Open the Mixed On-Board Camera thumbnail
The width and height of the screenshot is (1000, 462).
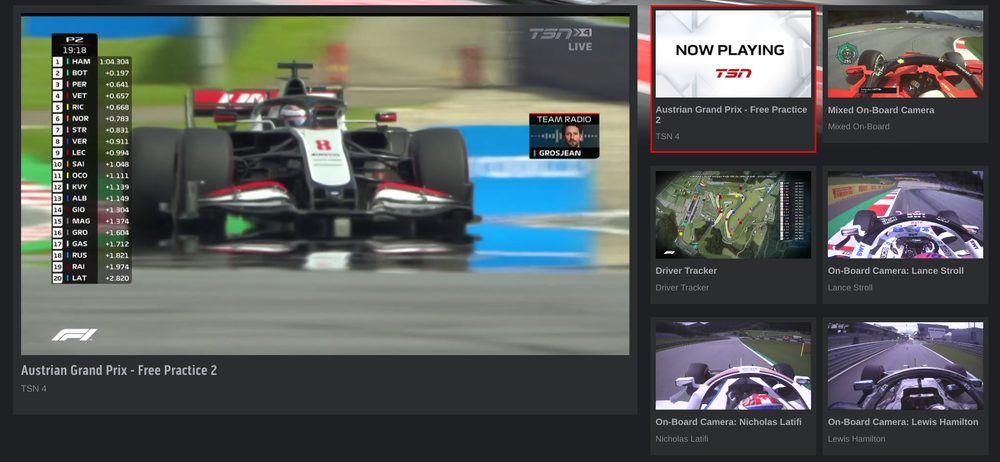[x=906, y=54]
